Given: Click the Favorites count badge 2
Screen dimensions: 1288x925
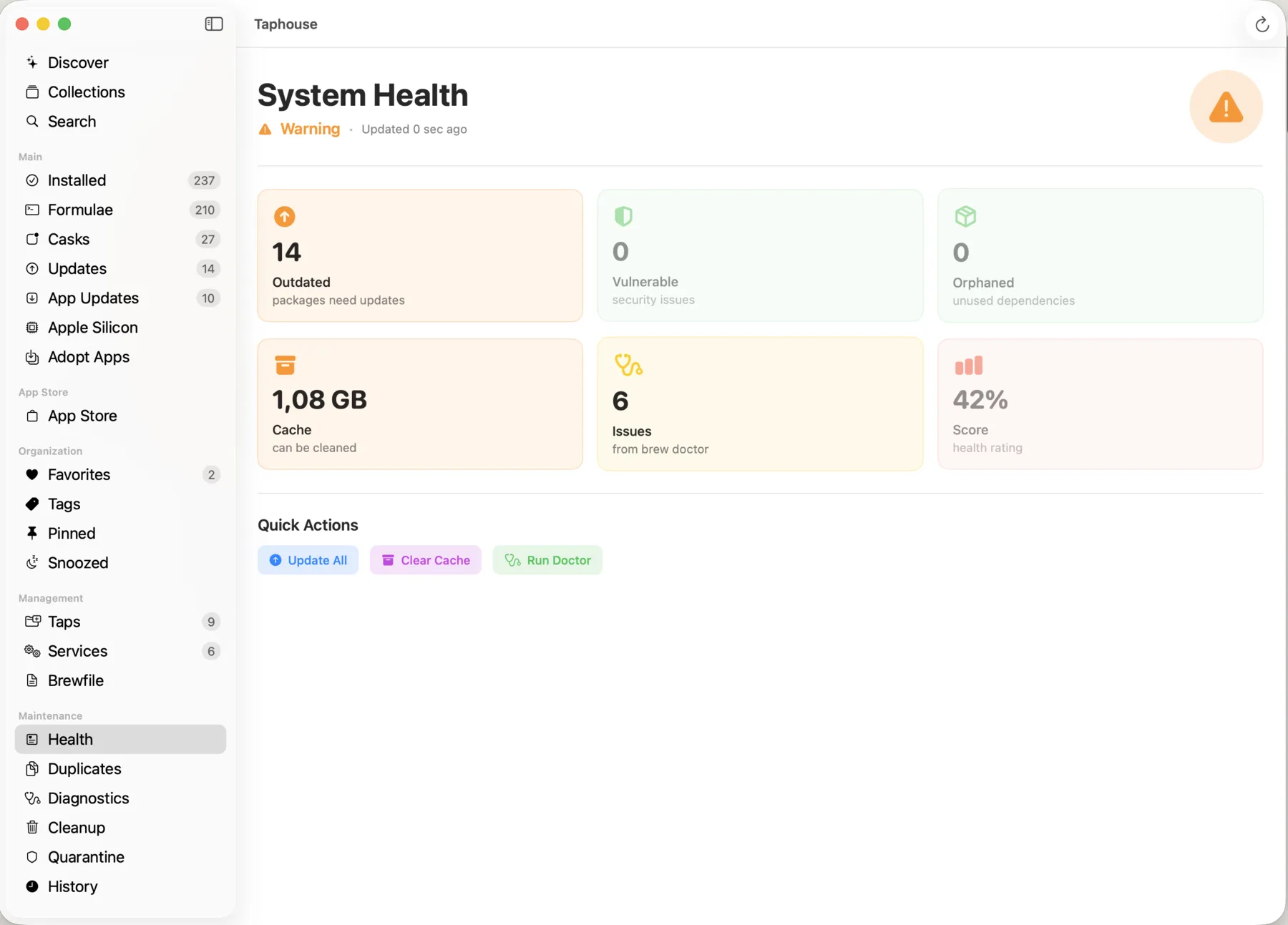Looking at the screenshot, I should (x=211, y=474).
